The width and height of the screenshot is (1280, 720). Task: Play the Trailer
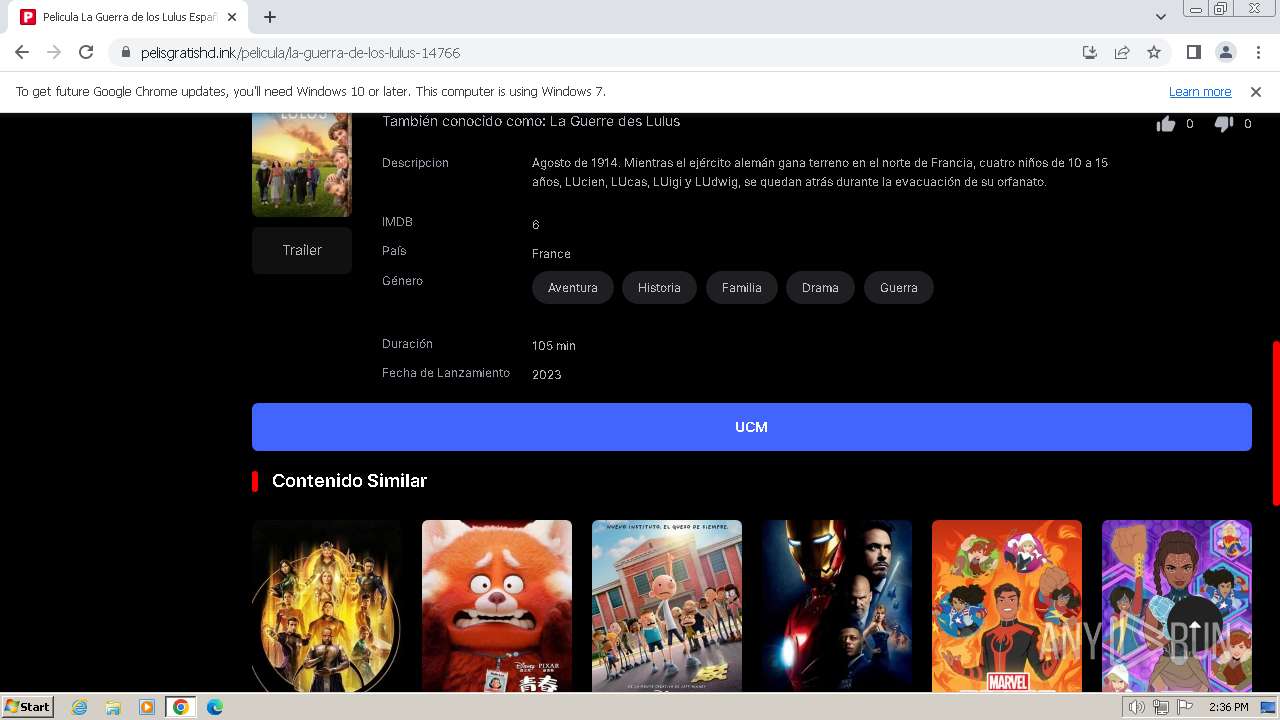(x=302, y=250)
